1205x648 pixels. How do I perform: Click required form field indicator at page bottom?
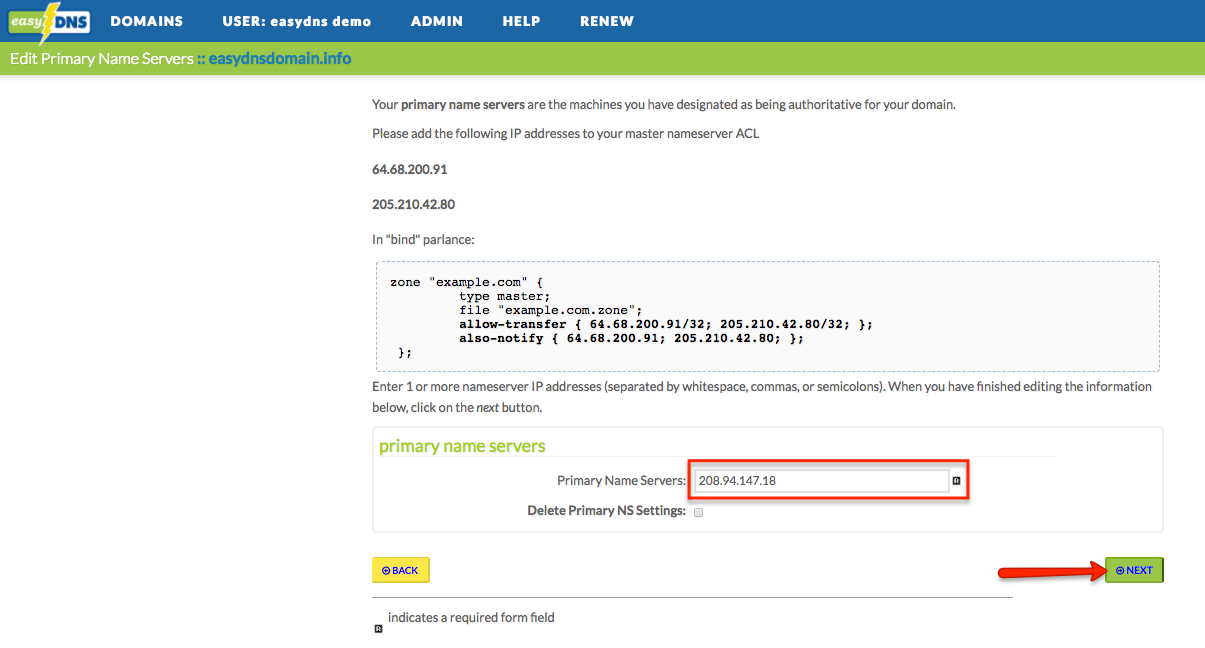(x=378, y=628)
